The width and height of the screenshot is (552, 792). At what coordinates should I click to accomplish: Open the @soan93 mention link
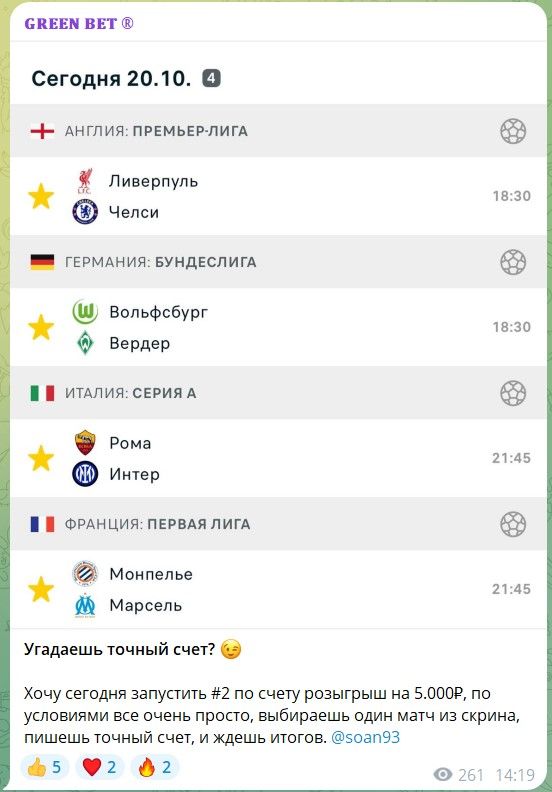pyautogui.click(x=365, y=737)
